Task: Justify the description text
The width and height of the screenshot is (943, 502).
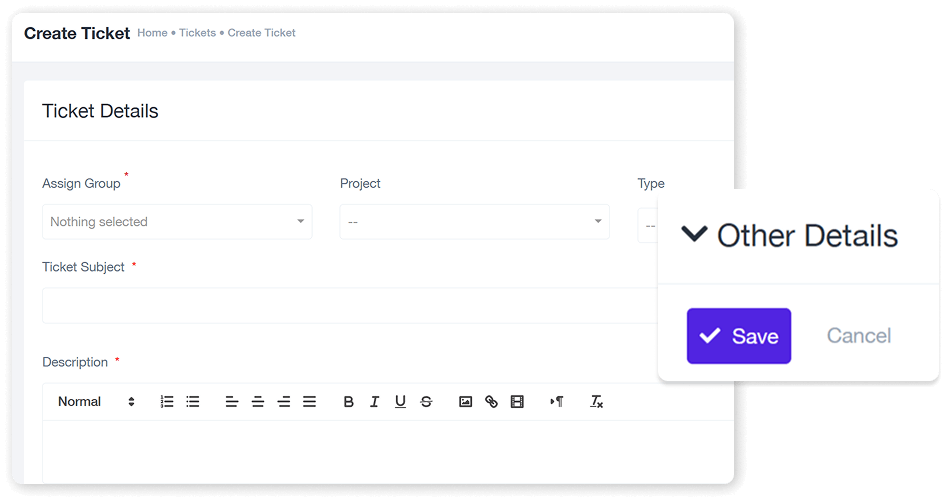Action: click(310, 402)
